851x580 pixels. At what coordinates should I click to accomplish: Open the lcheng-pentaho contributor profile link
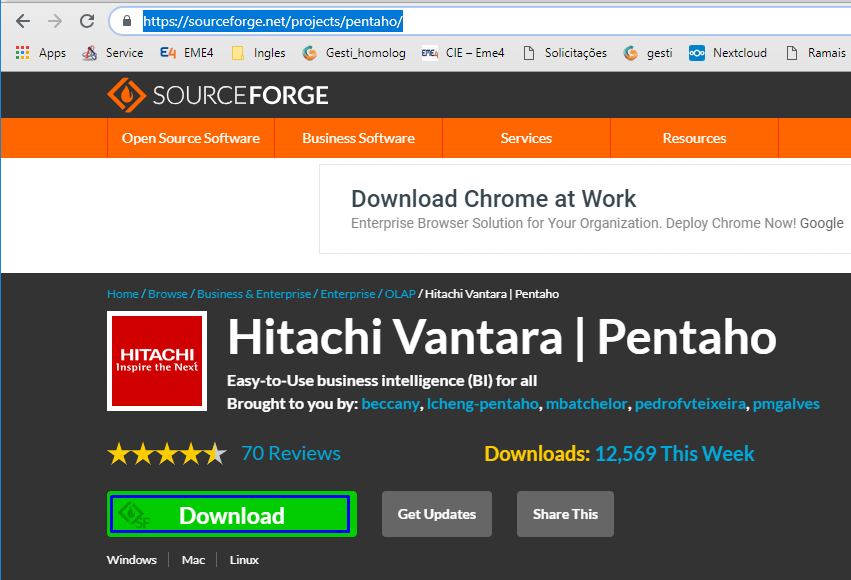482,404
